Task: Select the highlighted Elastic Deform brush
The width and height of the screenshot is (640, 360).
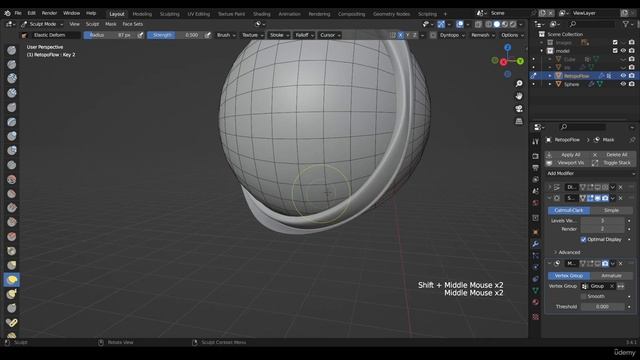Action: click(x=11, y=280)
